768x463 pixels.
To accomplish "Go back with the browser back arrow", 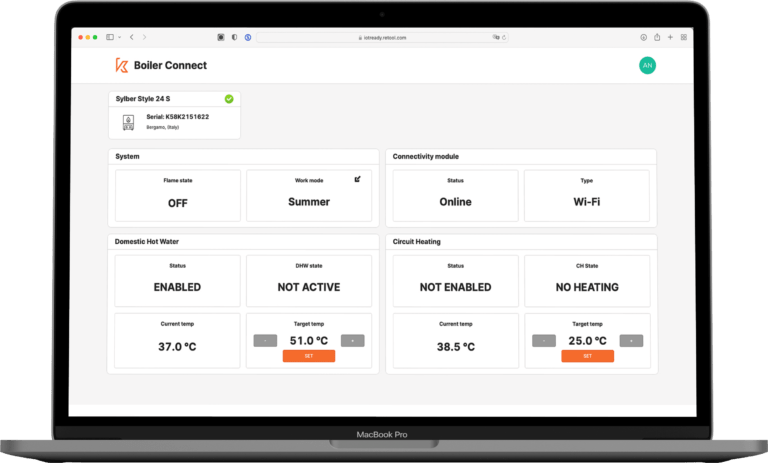I will click(x=132, y=37).
